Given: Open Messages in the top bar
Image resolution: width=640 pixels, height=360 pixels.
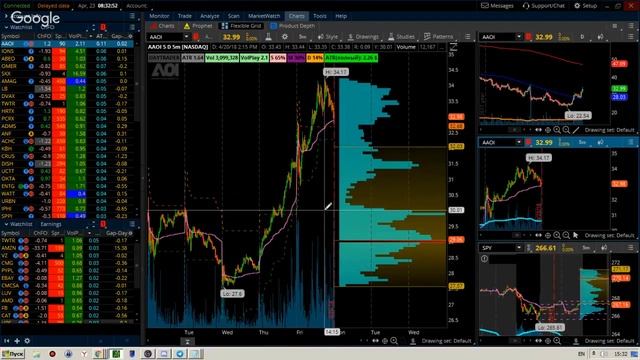Looking at the screenshot, I should point(497,6).
